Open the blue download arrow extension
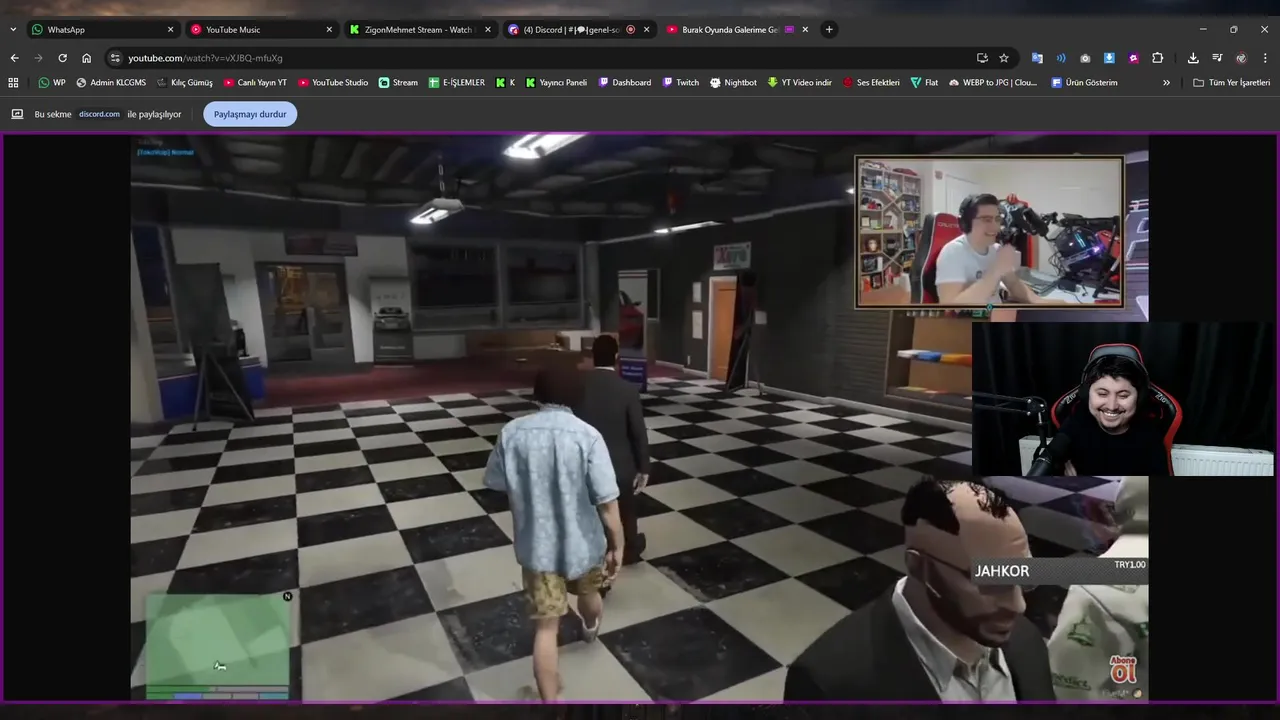 point(1109,58)
